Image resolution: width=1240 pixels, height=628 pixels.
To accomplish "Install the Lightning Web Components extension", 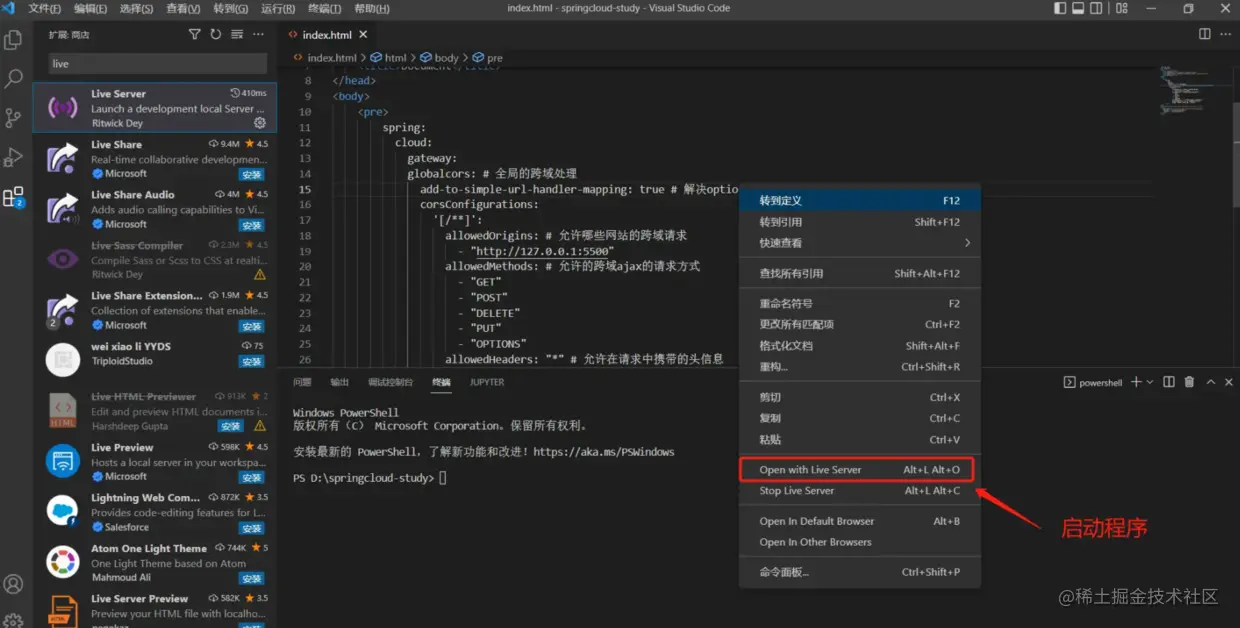I will [252, 528].
